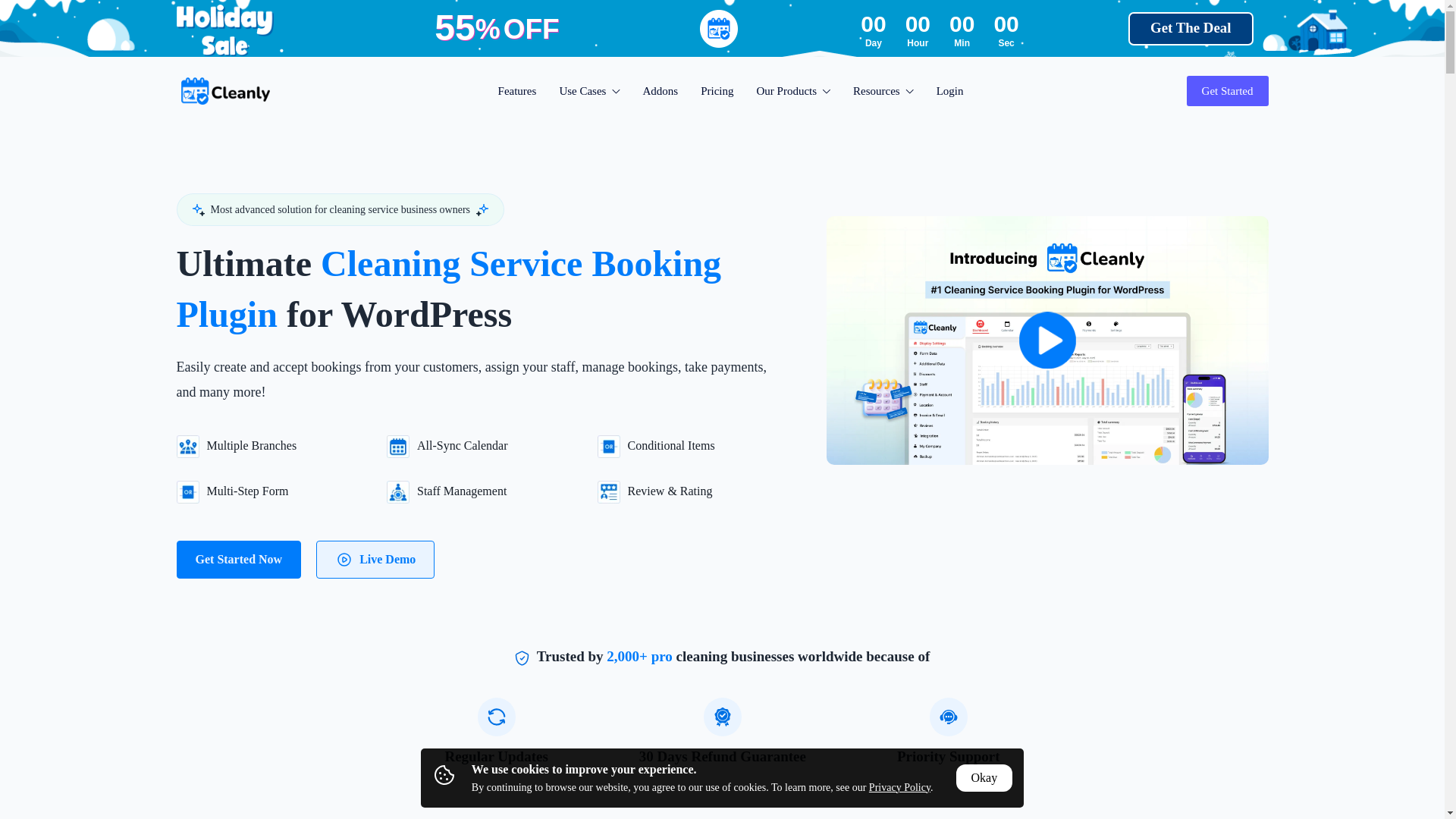The width and height of the screenshot is (1456, 819).
Task: Click the countdown Sec value
Action: [1006, 25]
